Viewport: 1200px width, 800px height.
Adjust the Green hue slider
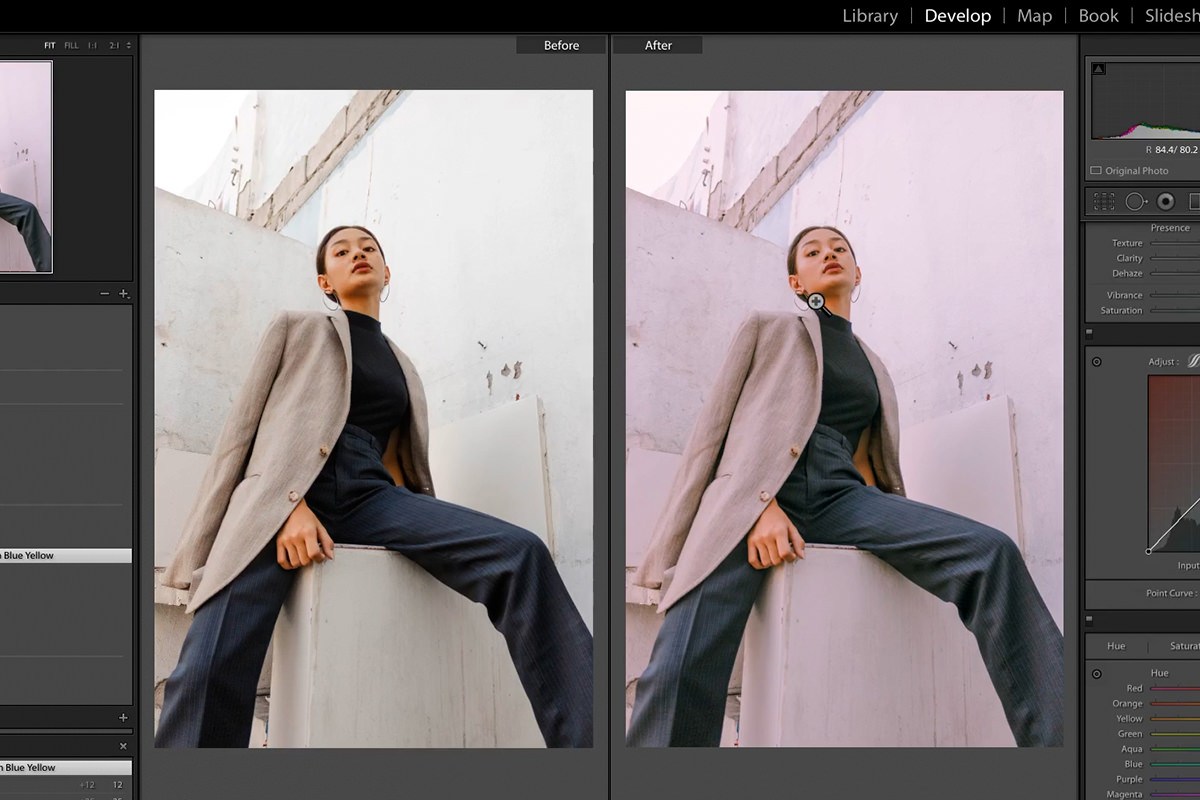(x=1174, y=733)
